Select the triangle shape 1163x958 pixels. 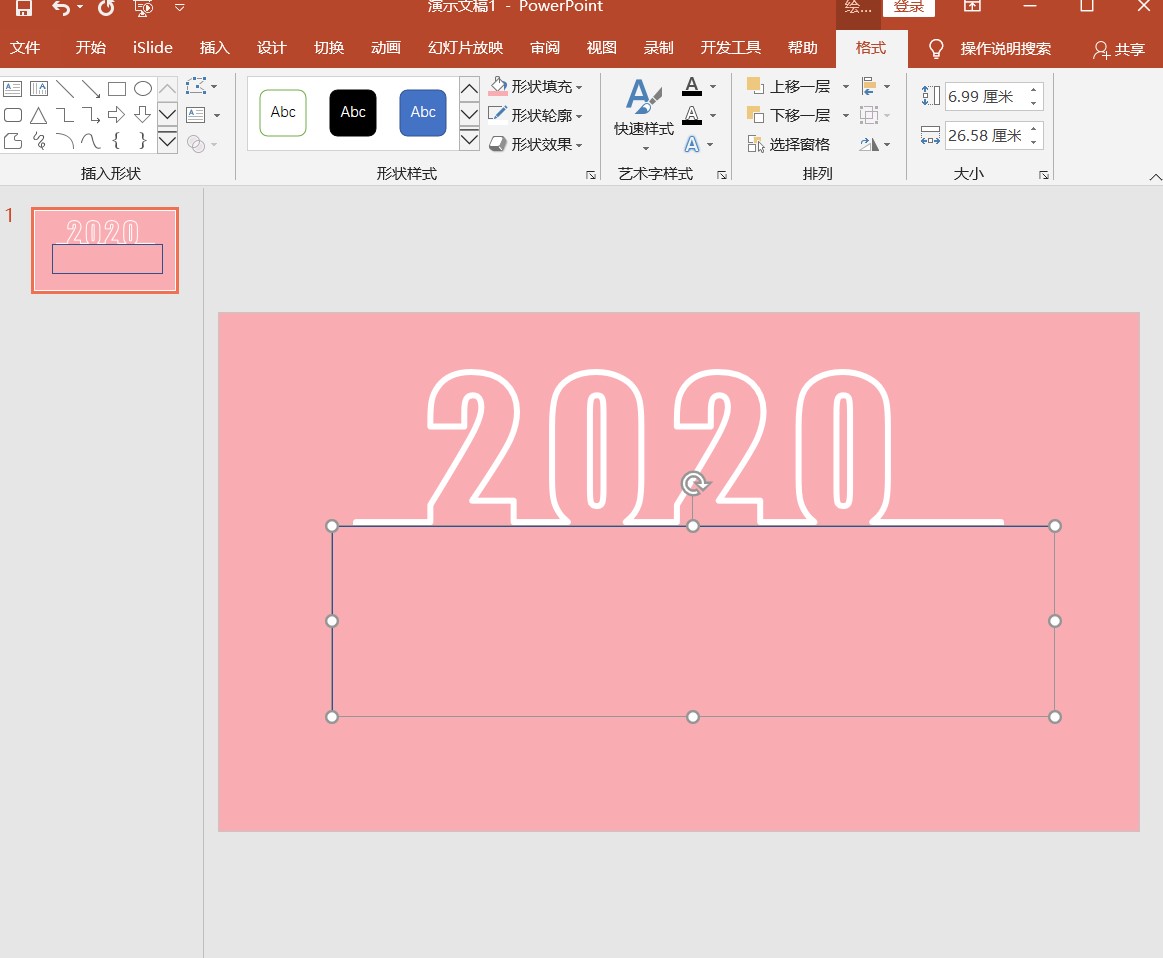pyautogui.click(x=39, y=115)
